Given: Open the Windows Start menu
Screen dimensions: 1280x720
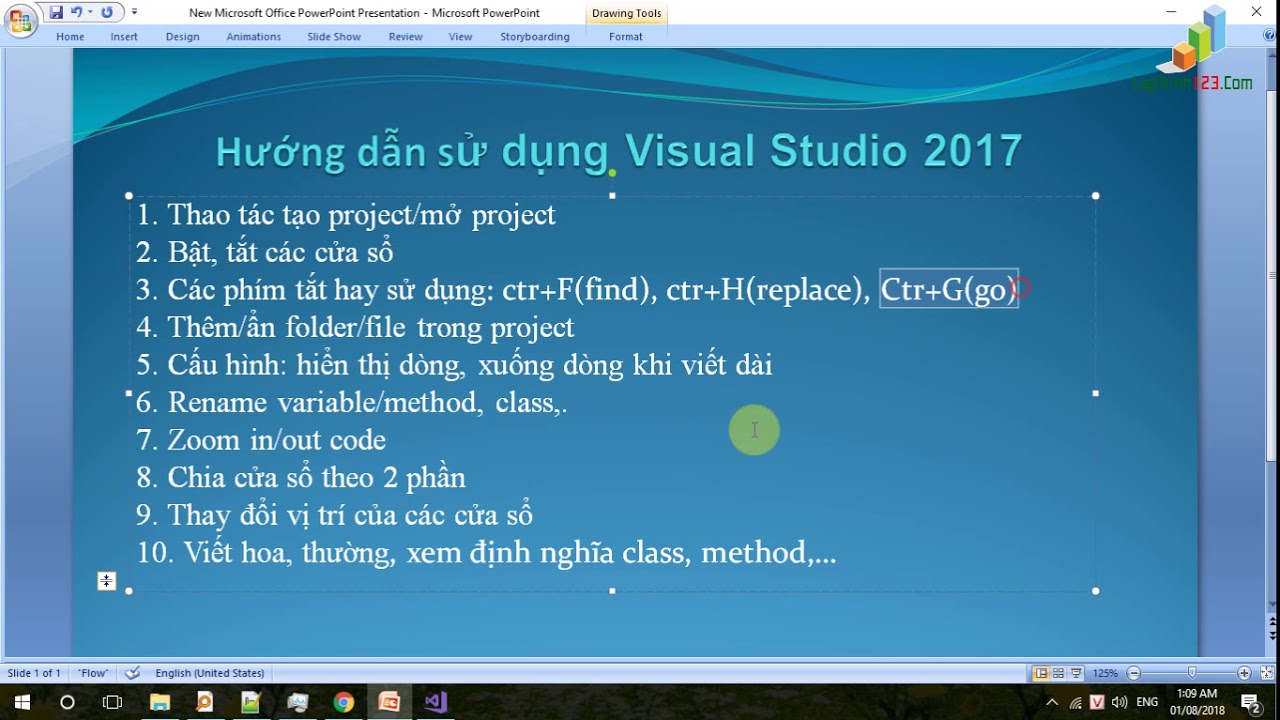Looking at the screenshot, I should point(22,702).
